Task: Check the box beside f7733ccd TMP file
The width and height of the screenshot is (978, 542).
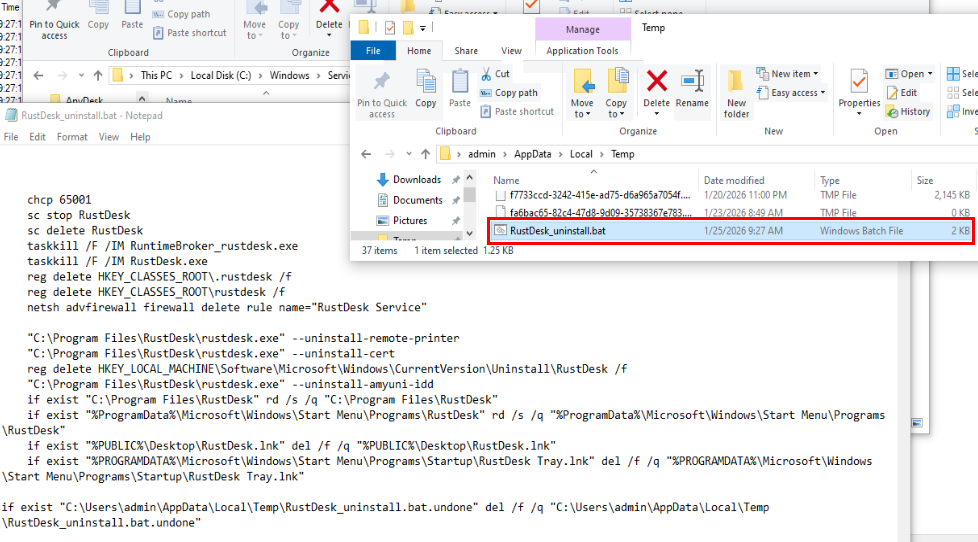Action: (500, 195)
